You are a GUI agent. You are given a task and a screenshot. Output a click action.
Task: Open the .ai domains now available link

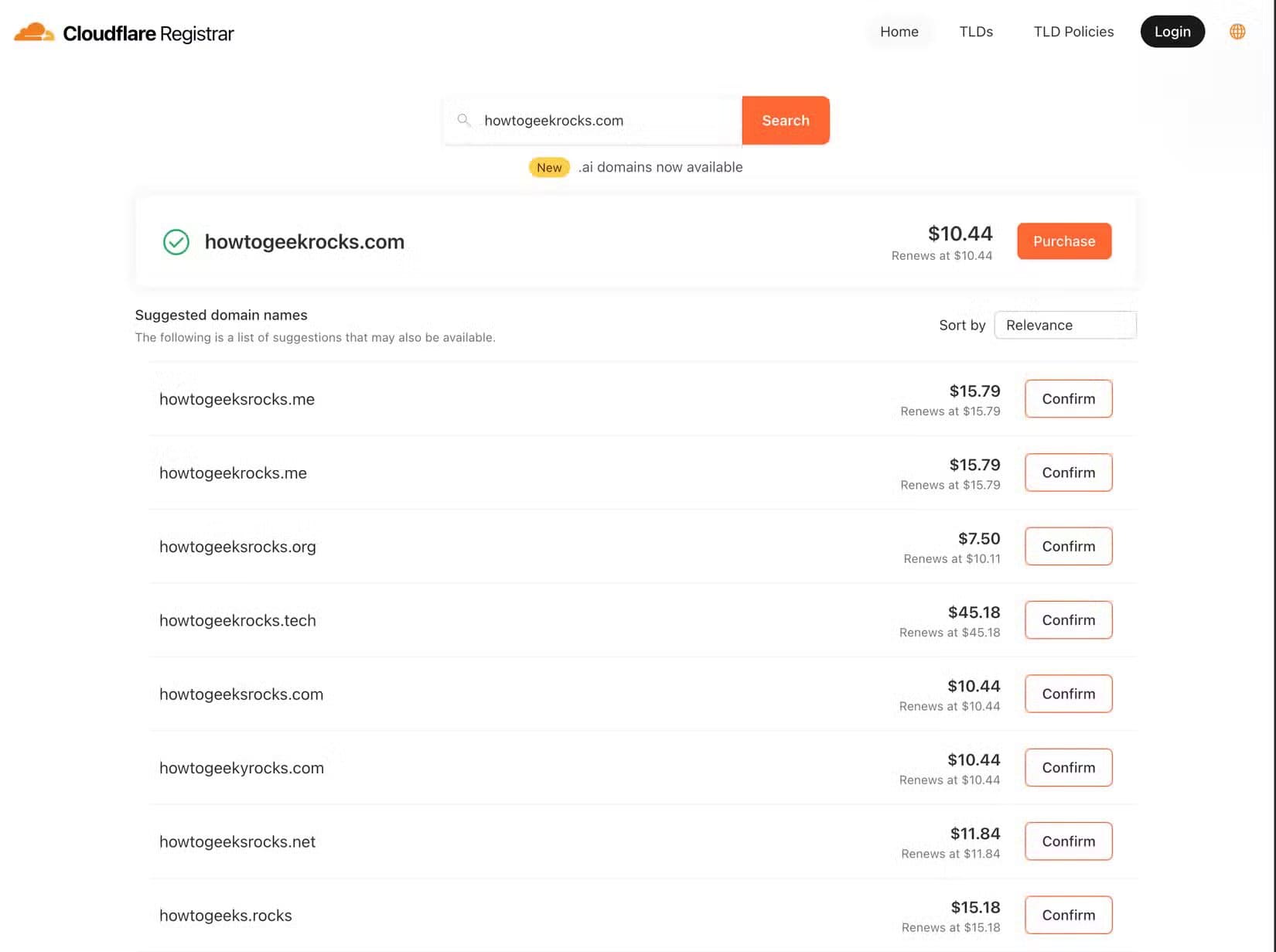coord(660,167)
